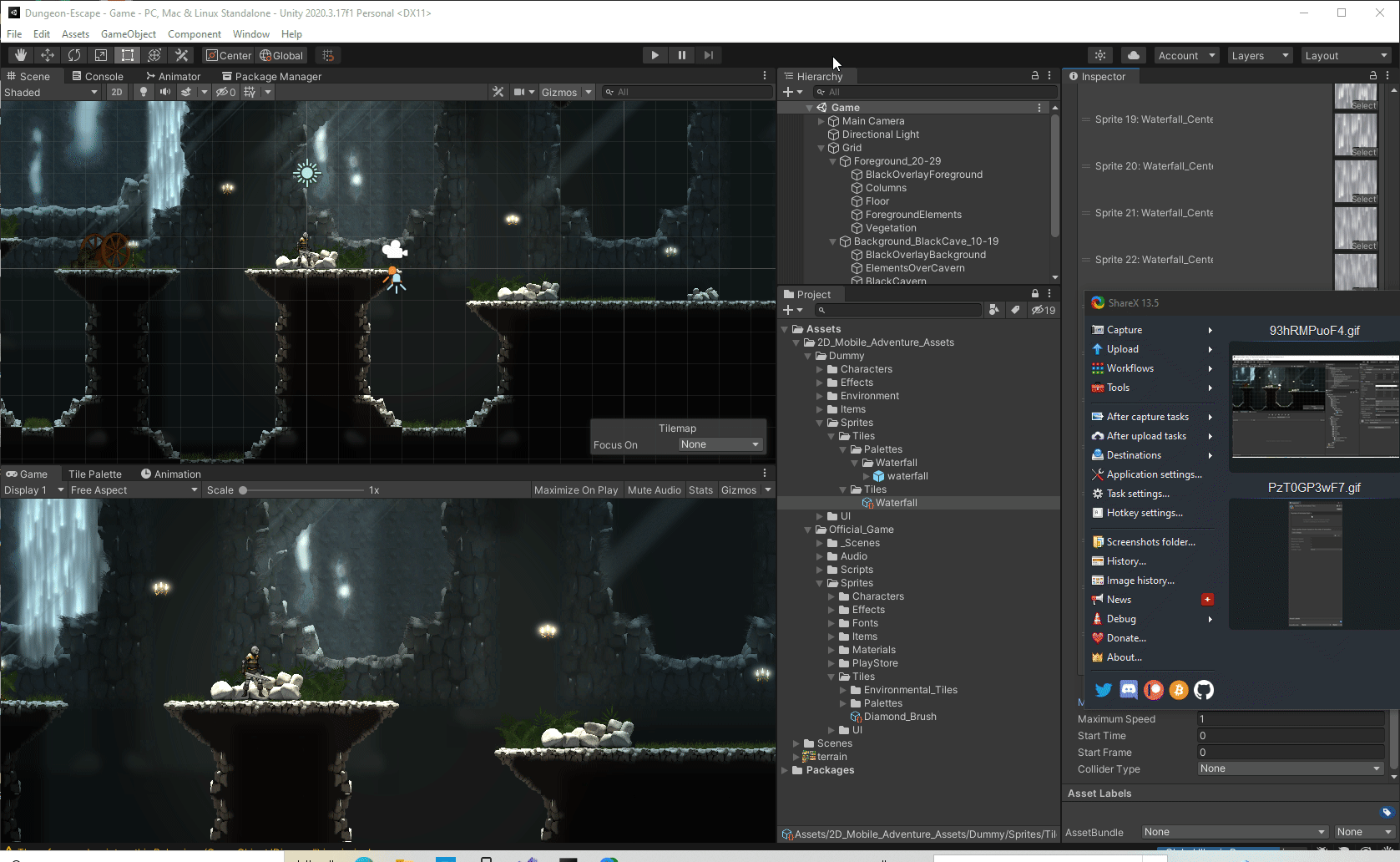Select the Hand tool in Unity toolbar
Image resolution: width=1400 pixels, height=862 pixels.
click(x=21, y=55)
